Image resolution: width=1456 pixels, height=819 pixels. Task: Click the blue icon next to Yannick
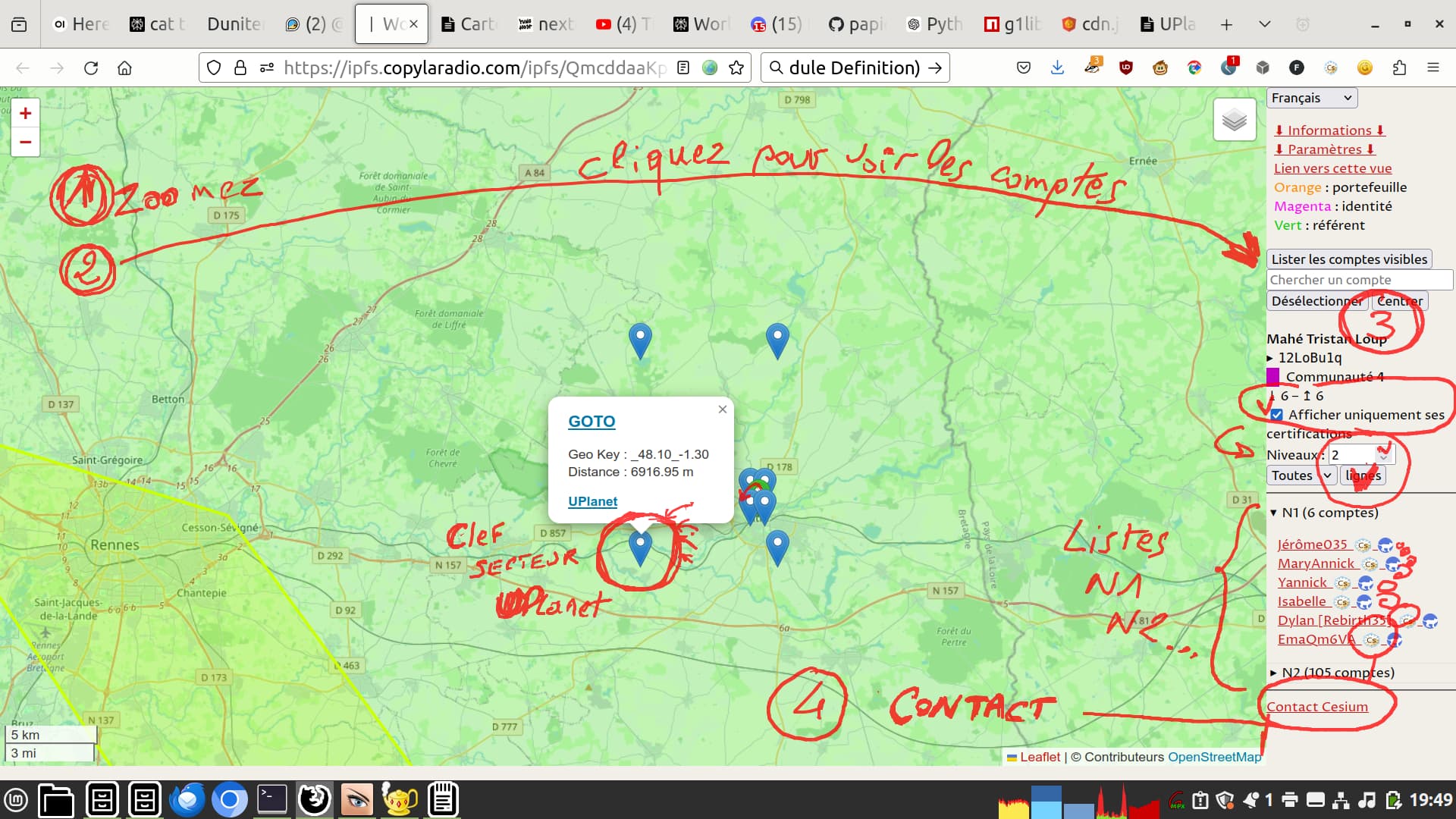(x=1365, y=583)
